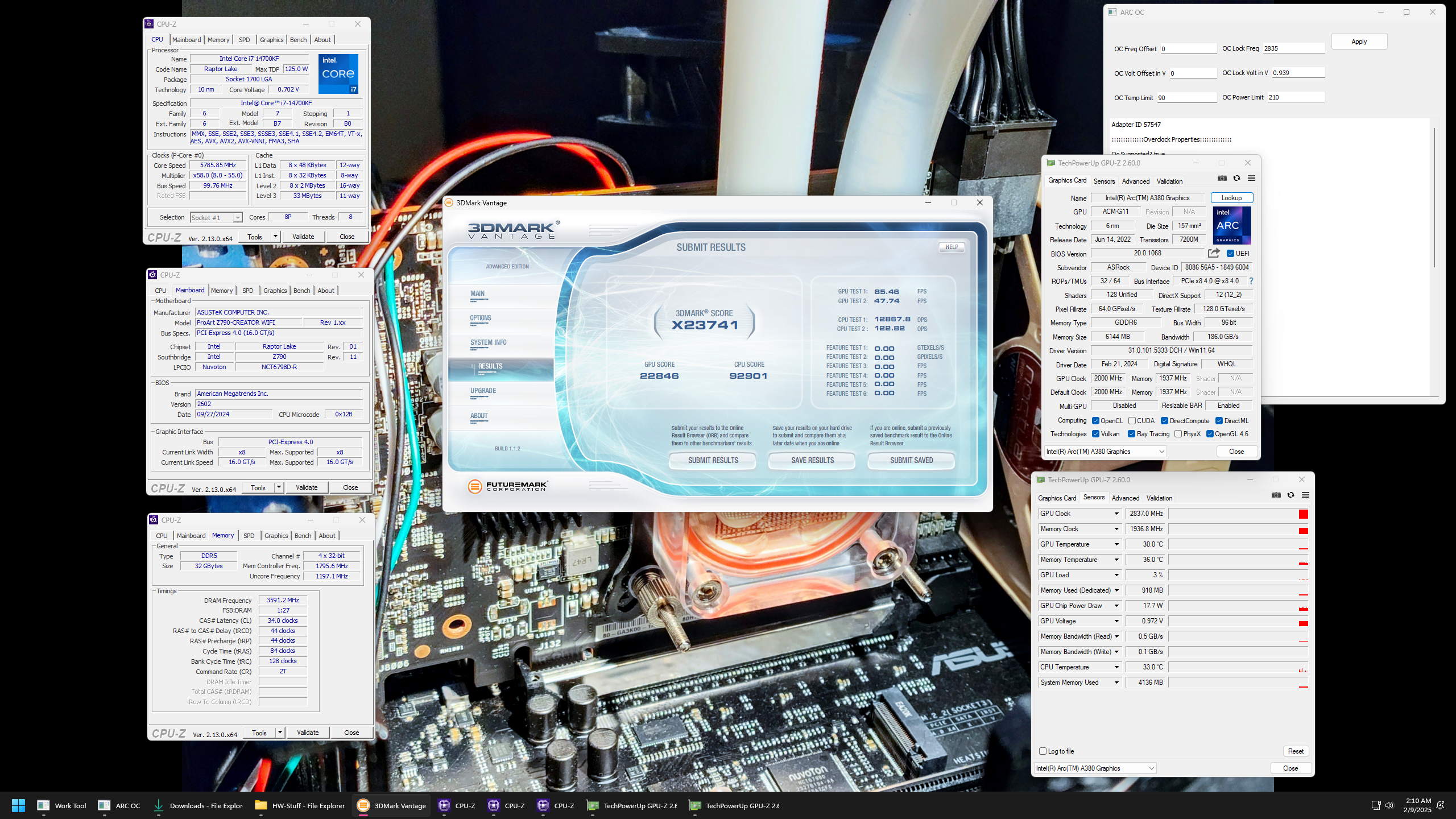The image size is (1456, 819).
Task: Open the network icon in system tray
Action: pos(1376,805)
